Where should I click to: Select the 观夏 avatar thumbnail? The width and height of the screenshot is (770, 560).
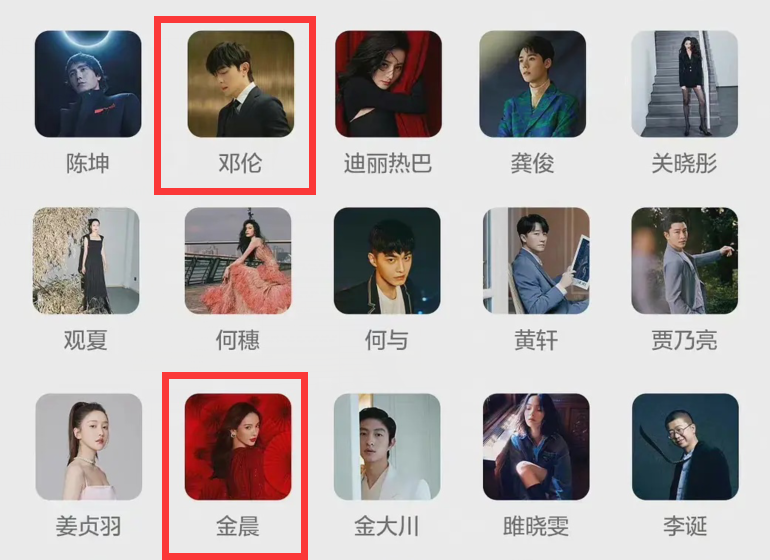(86, 261)
